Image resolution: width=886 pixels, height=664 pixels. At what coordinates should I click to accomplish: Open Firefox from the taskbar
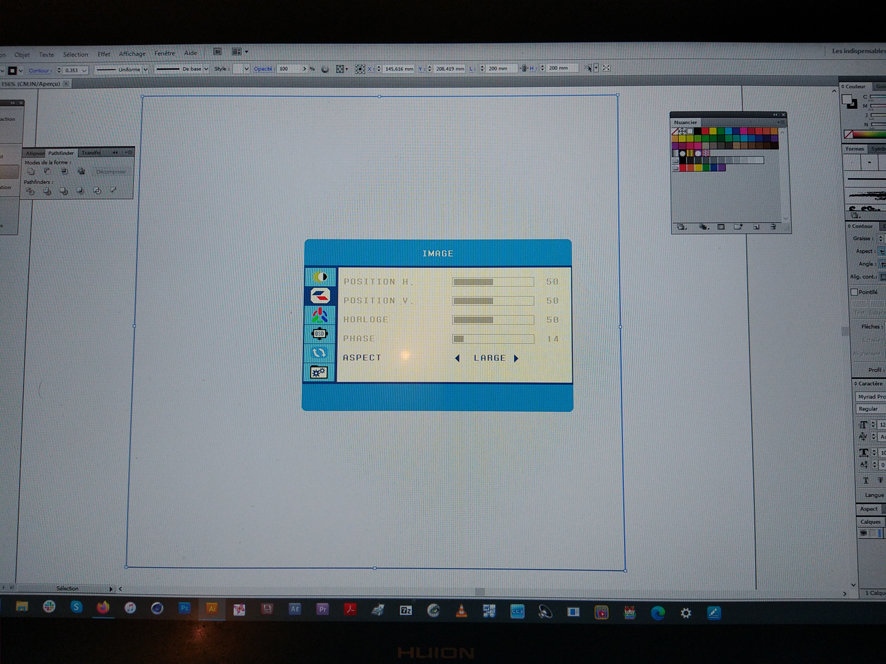point(102,608)
